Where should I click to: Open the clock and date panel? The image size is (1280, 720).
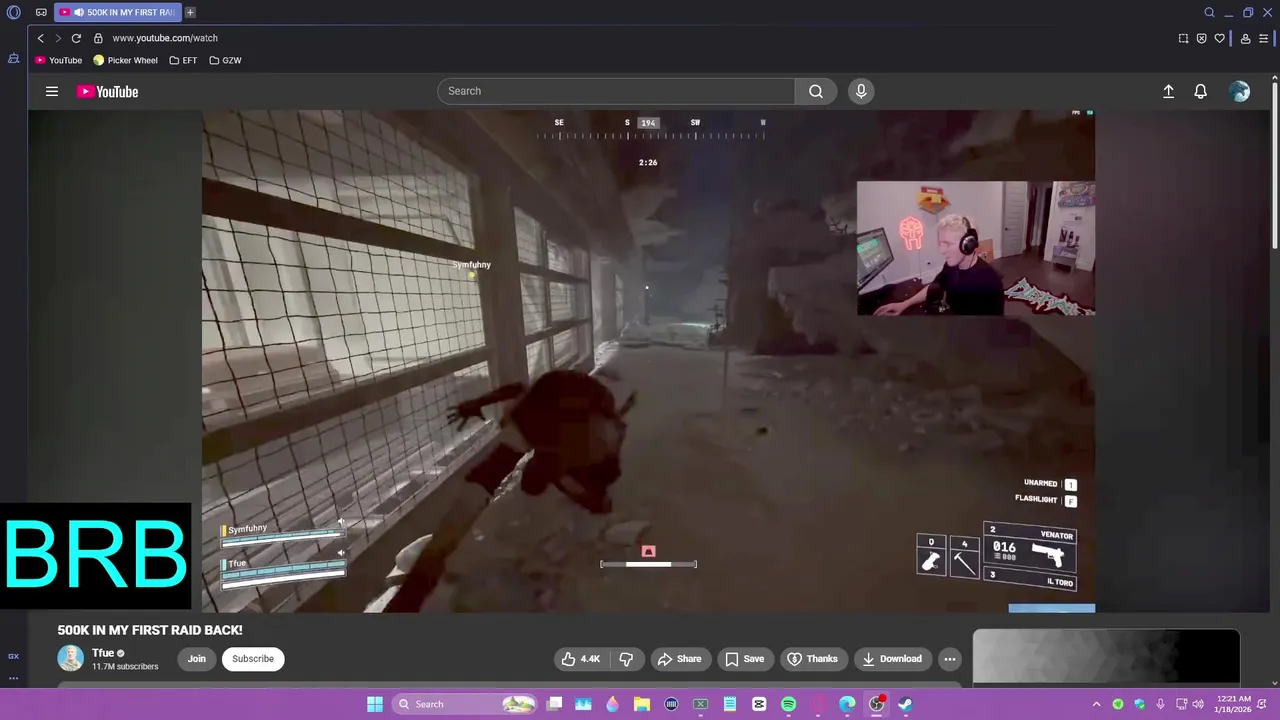click(1234, 704)
